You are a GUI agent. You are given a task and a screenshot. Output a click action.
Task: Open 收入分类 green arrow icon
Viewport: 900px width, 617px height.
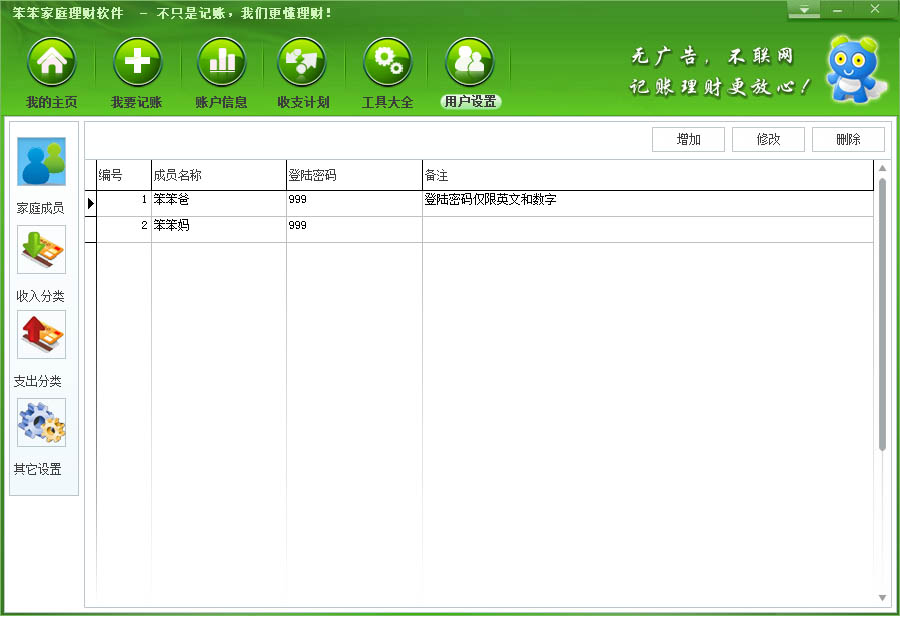click(41, 249)
